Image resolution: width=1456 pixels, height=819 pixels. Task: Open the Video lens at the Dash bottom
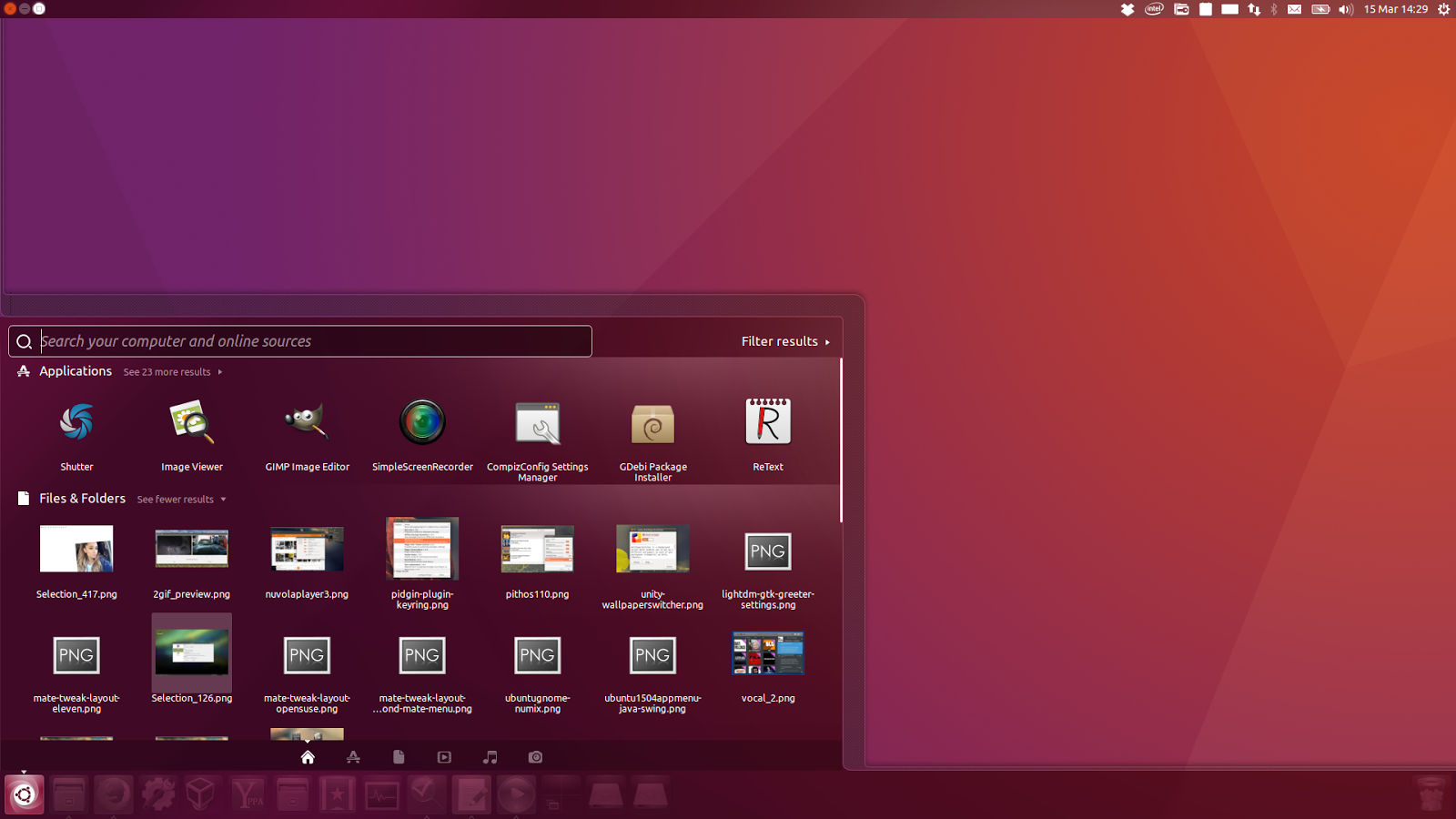pos(444,756)
